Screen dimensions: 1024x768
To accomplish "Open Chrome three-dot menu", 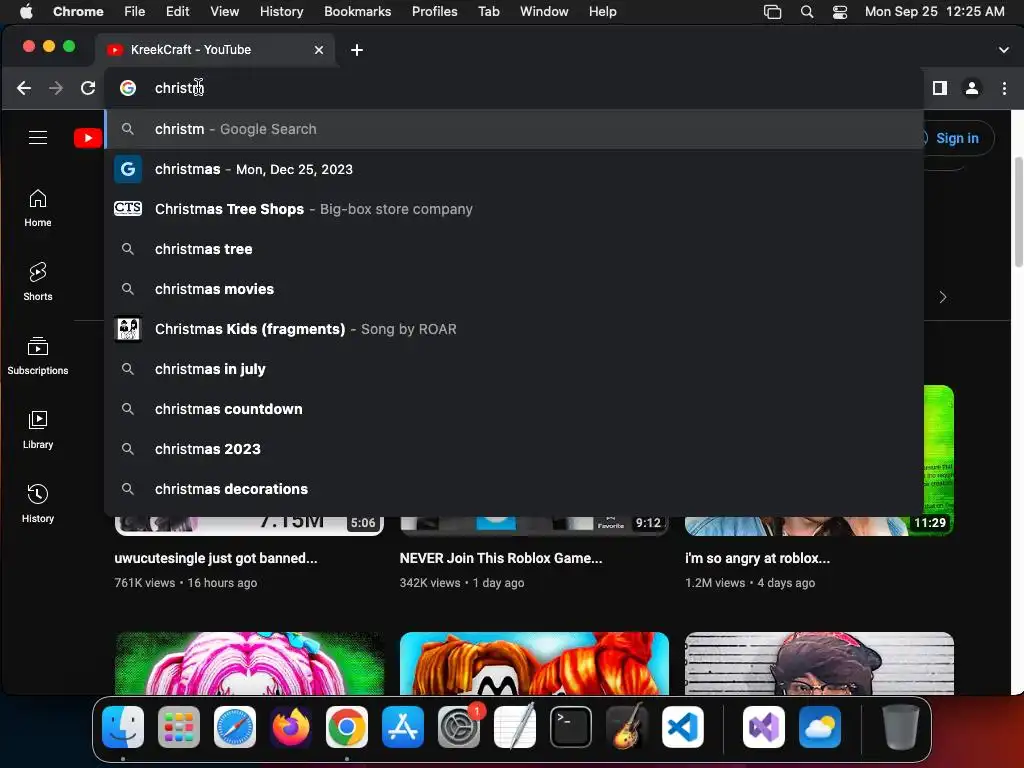I will coord(1004,88).
